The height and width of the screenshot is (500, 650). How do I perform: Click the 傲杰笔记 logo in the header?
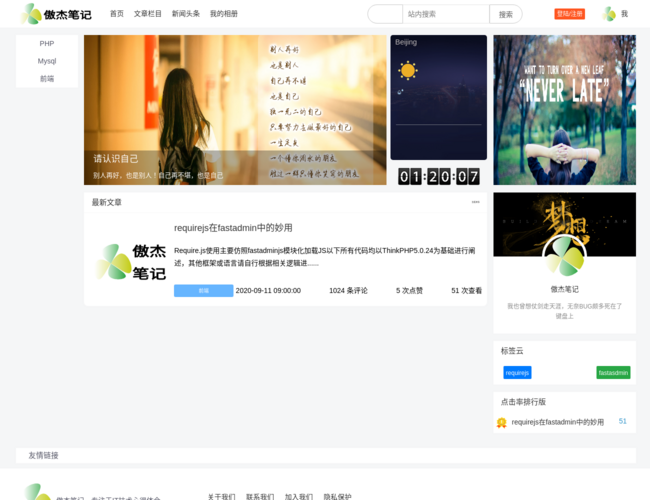(56, 14)
